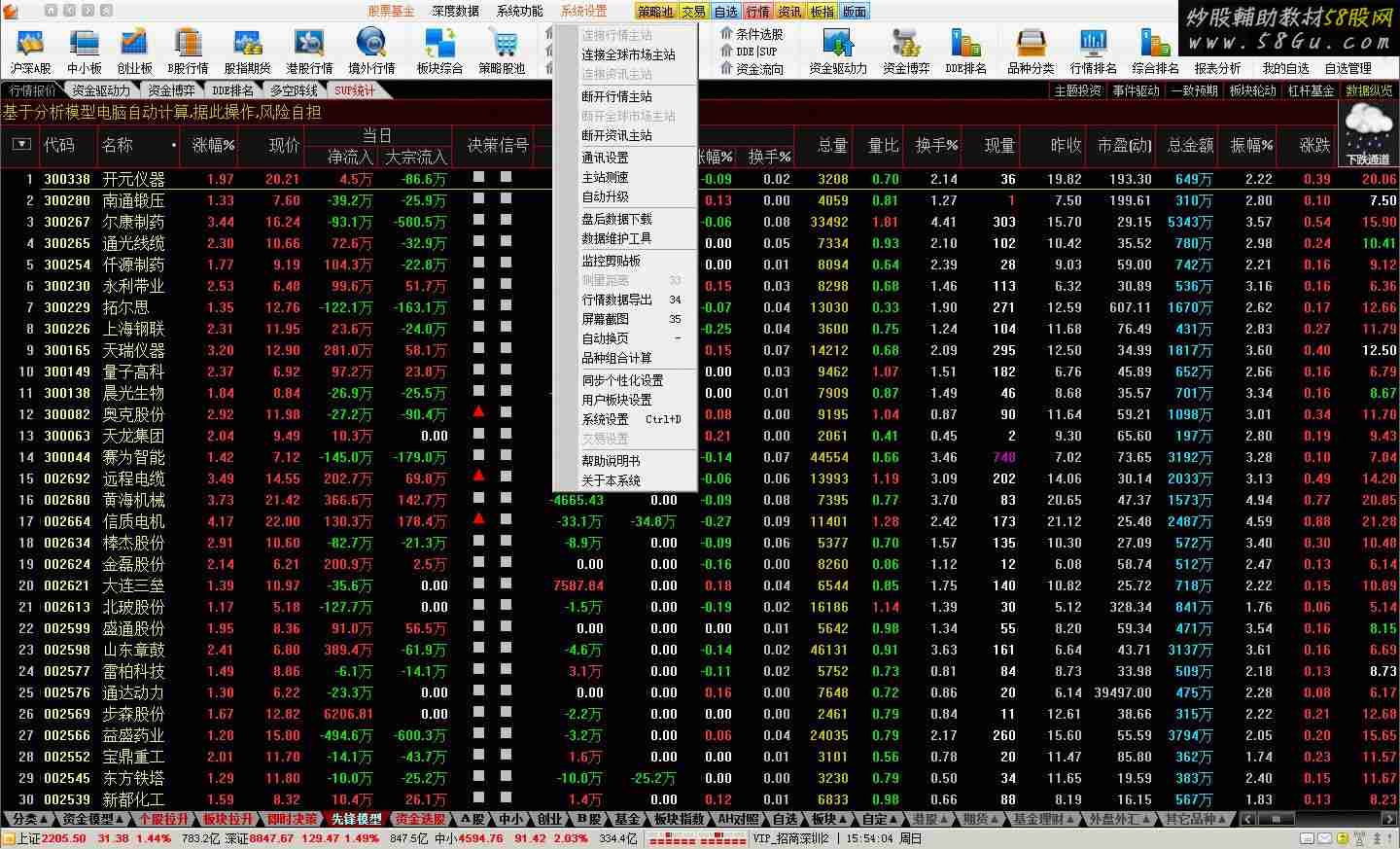Expand the 资金模型 bottom dropdown tab

(x=93, y=819)
